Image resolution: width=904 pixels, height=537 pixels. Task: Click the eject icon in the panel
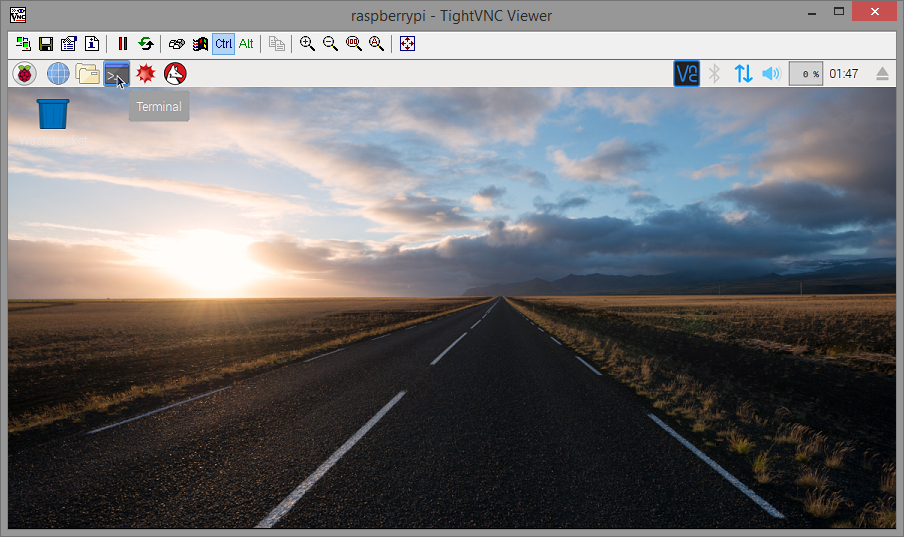(x=882, y=74)
